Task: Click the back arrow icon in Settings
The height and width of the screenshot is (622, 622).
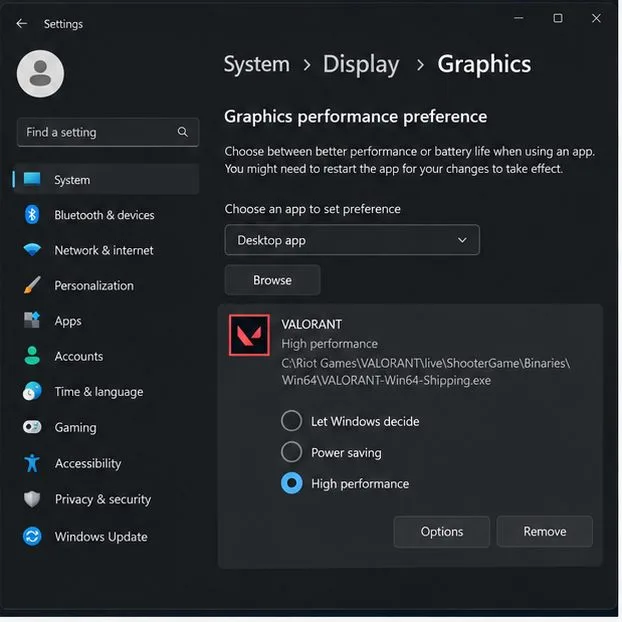Action: point(22,24)
